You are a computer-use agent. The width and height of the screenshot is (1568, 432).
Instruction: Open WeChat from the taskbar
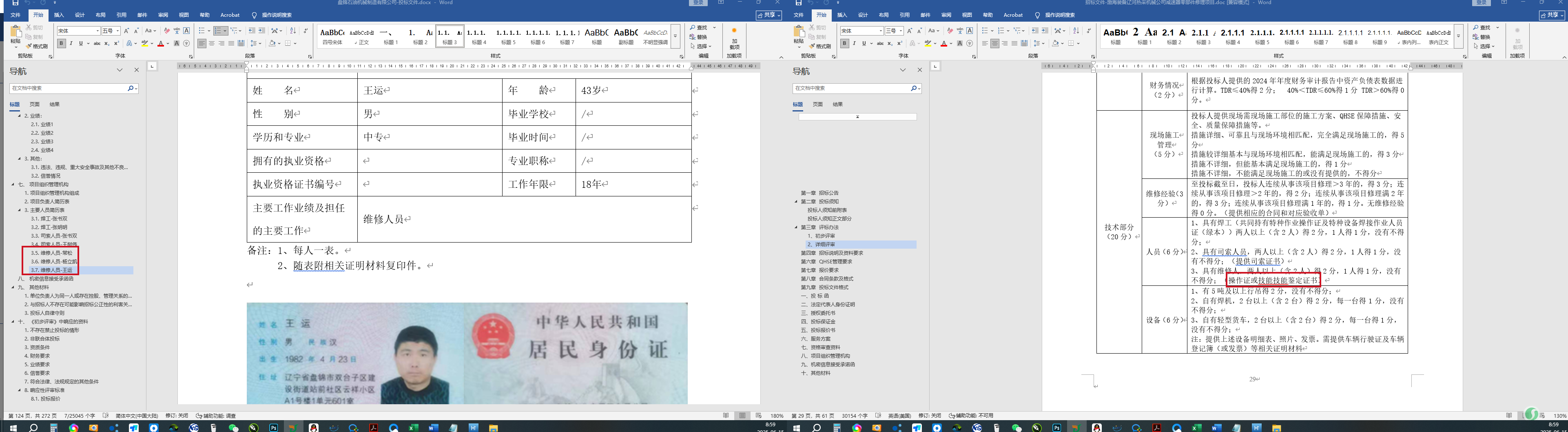(x=233, y=428)
